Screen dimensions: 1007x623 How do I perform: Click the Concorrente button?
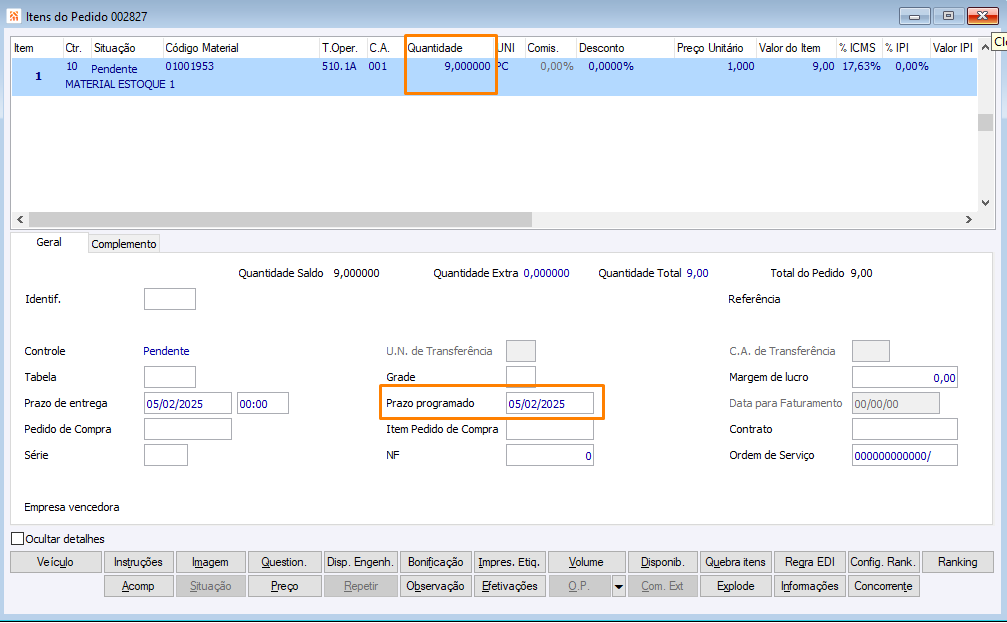tap(884, 586)
